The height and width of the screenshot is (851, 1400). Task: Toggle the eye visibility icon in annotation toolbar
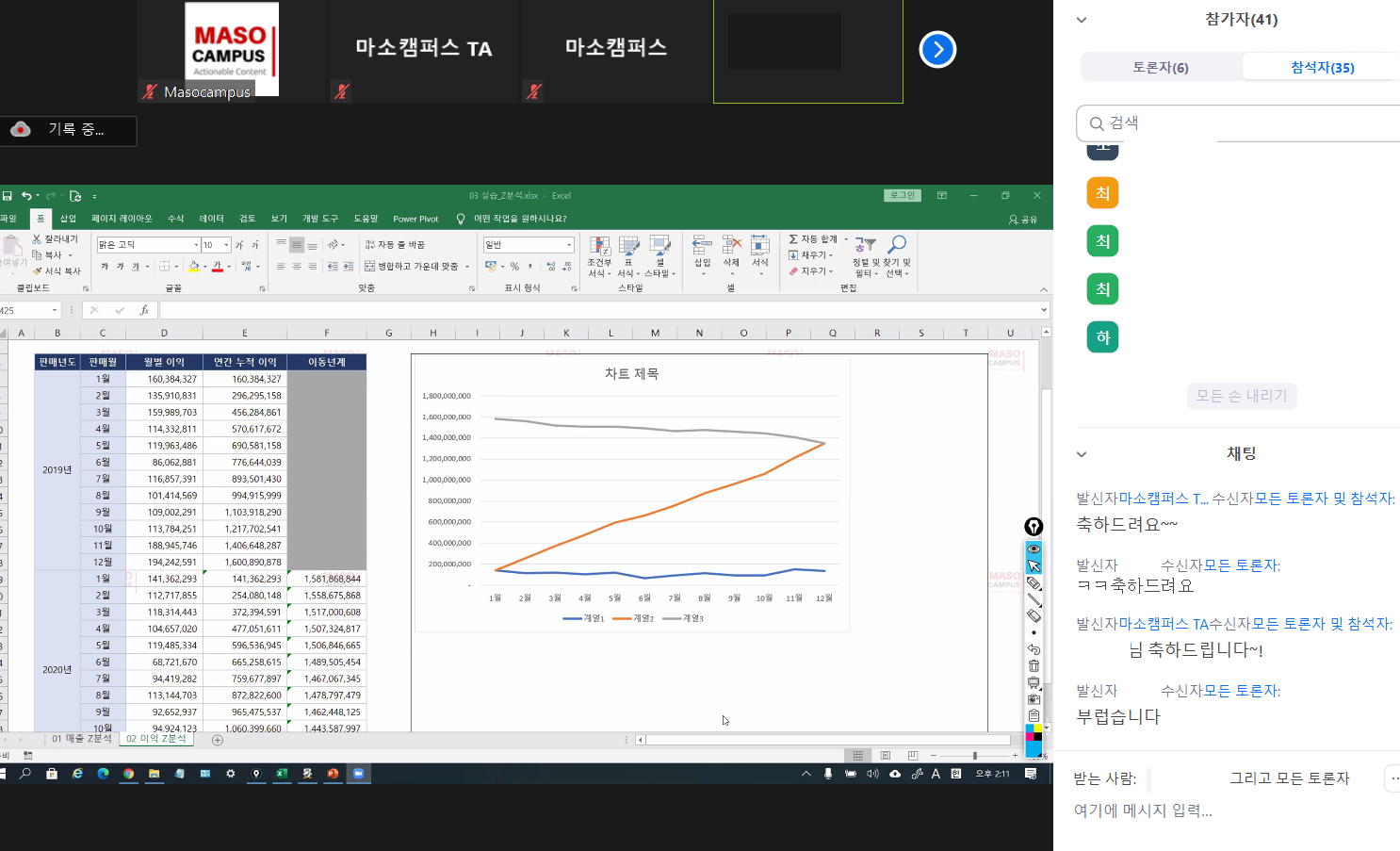click(1034, 548)
